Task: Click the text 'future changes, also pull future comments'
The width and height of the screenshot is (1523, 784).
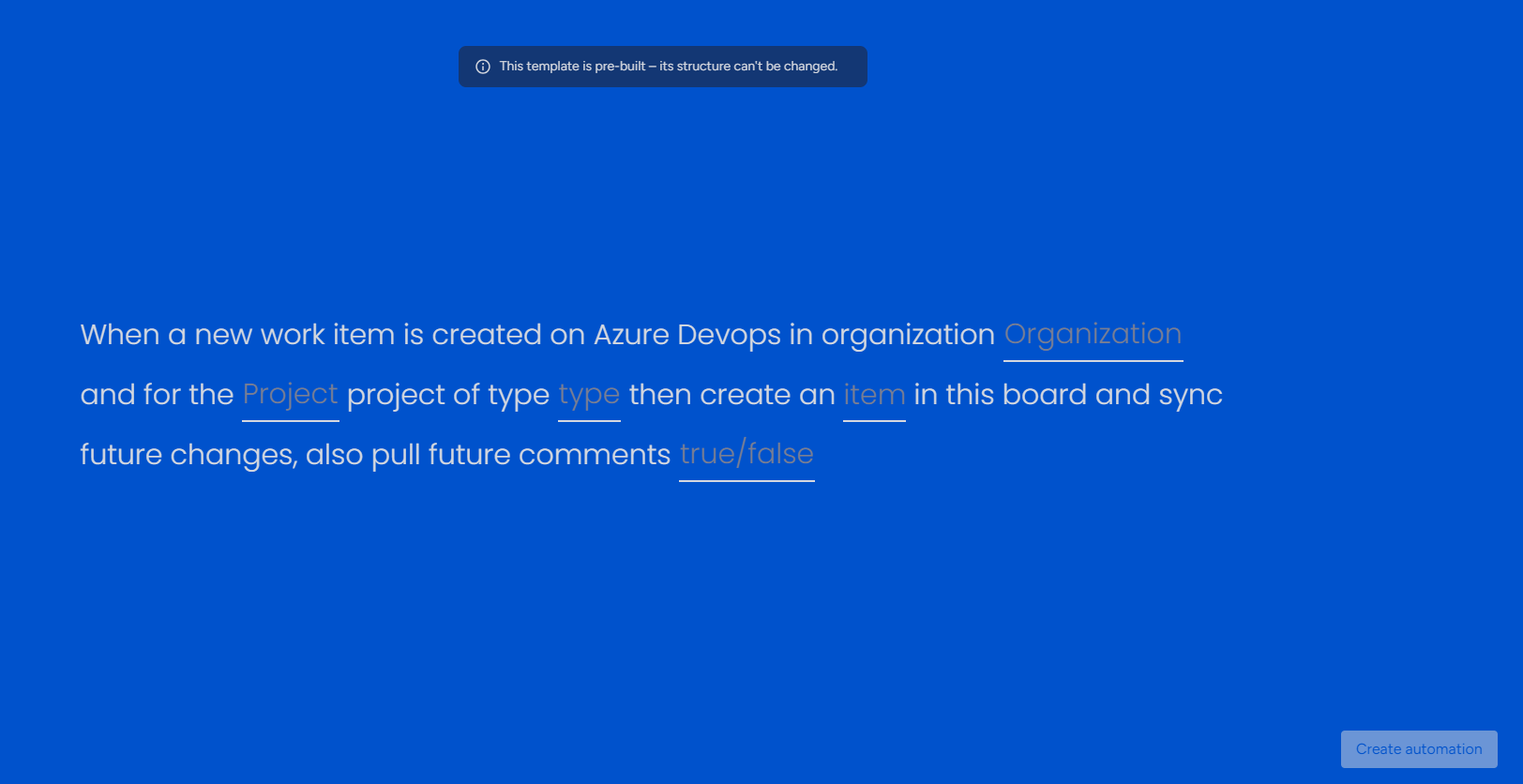Action: pos(375,455)
